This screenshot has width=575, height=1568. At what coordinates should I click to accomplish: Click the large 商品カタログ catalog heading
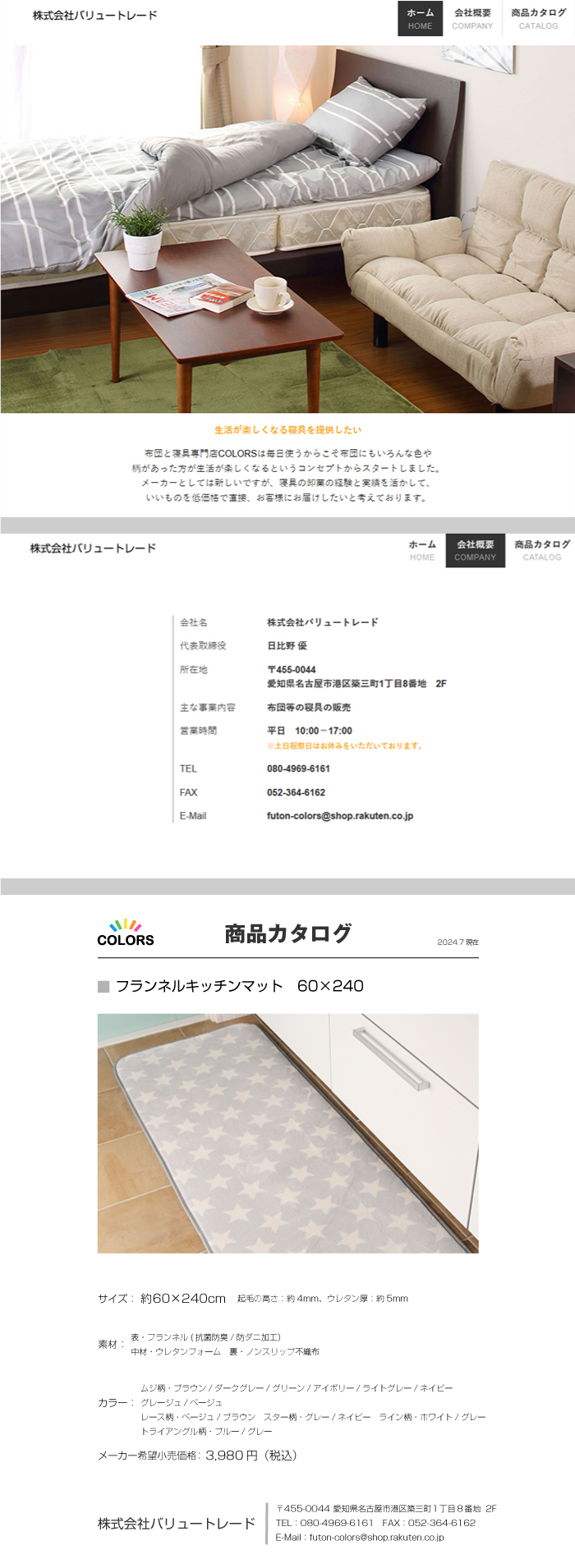click(287, 933)
